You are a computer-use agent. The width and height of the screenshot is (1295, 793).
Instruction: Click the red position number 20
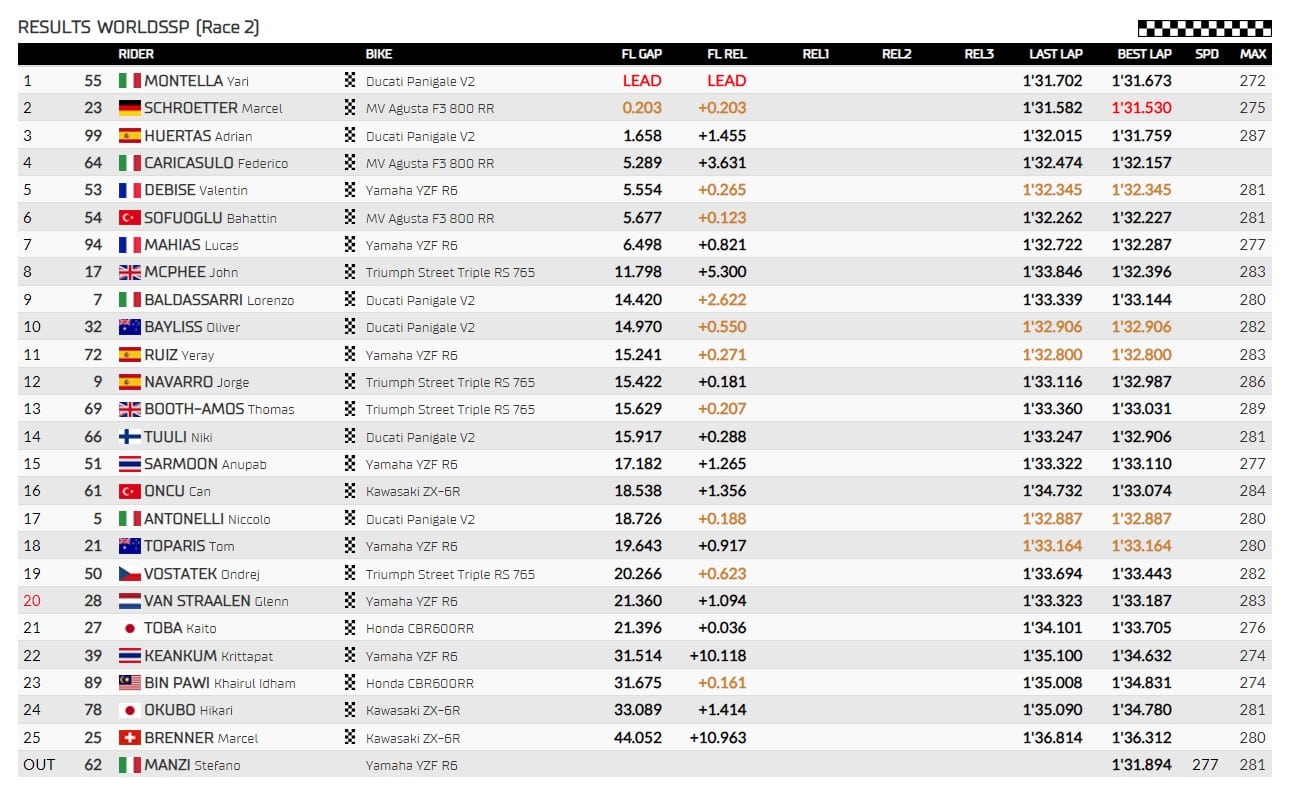coord(32,601)
